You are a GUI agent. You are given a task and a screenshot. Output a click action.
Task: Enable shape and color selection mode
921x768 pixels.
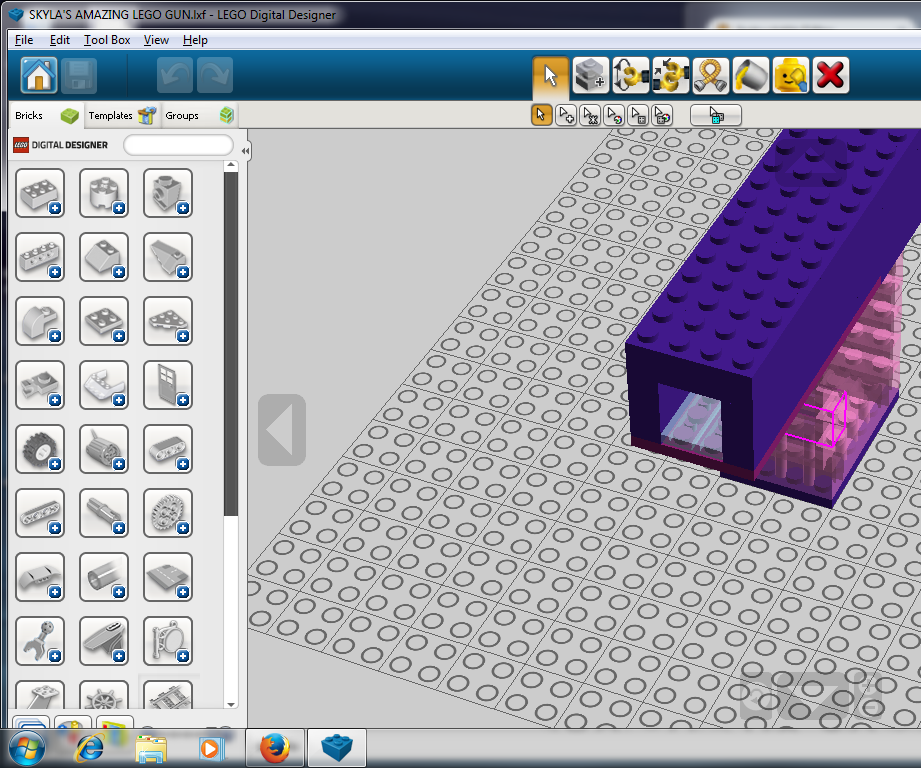[x=663, y=115]
